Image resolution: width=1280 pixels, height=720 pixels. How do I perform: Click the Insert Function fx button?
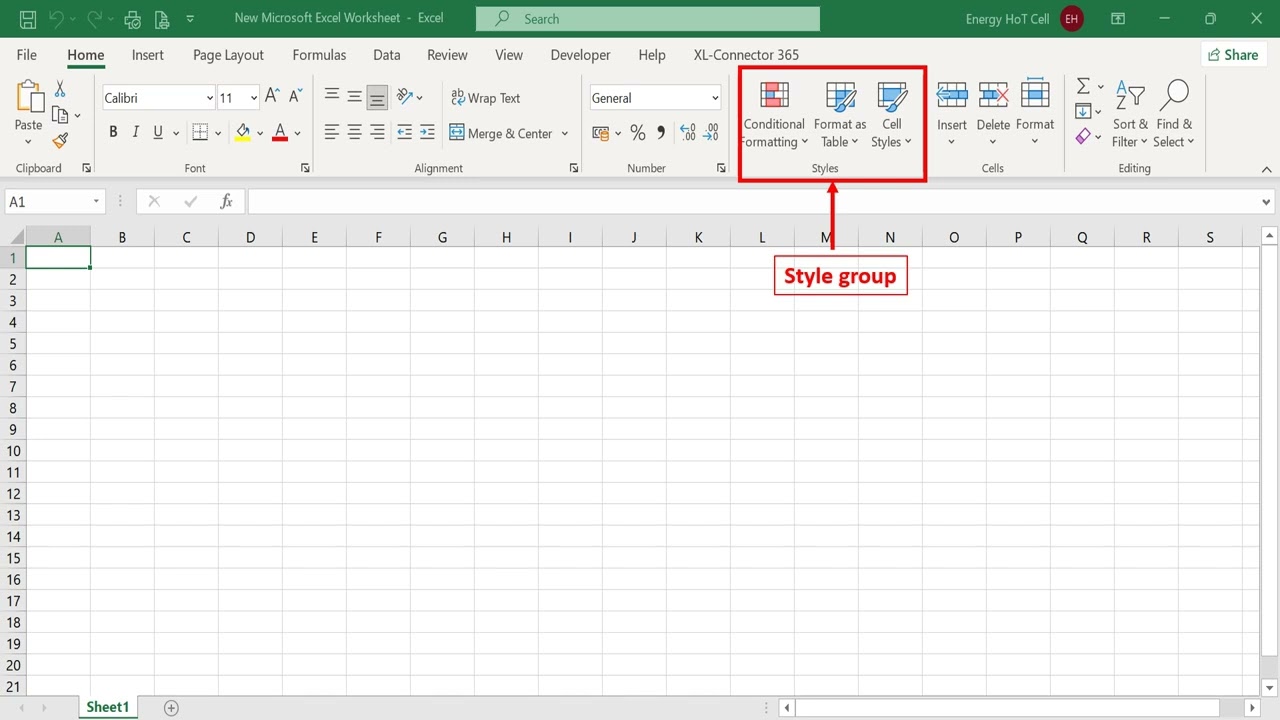coord(226,202)
